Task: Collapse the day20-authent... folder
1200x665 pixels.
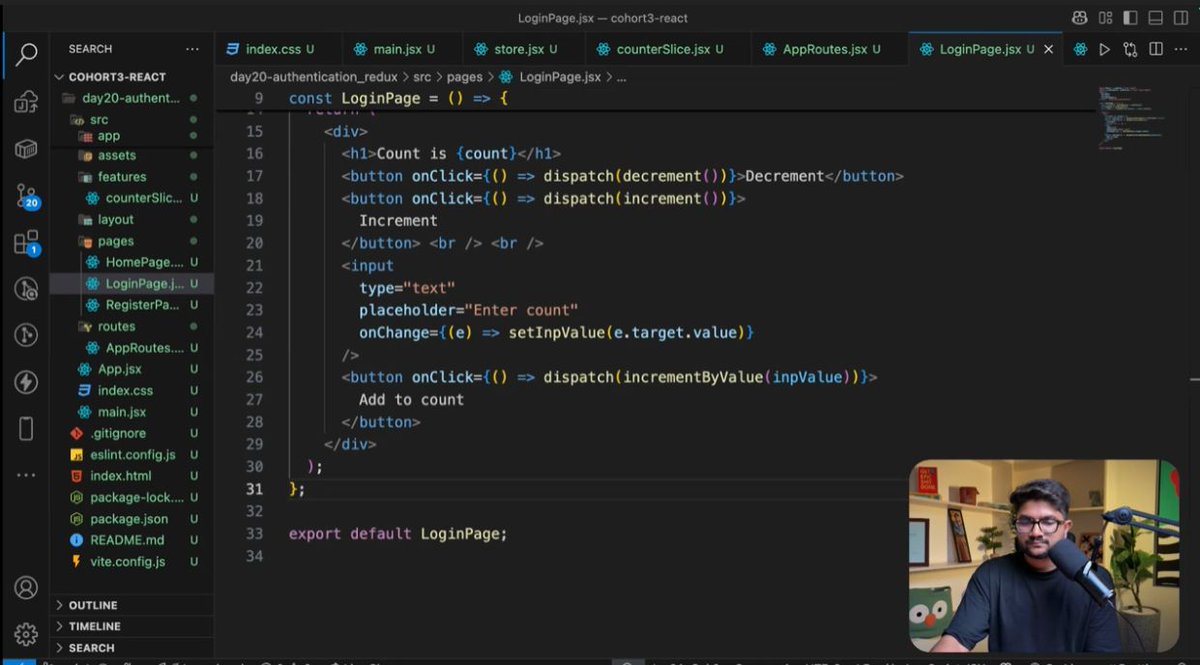Action: 132,98
